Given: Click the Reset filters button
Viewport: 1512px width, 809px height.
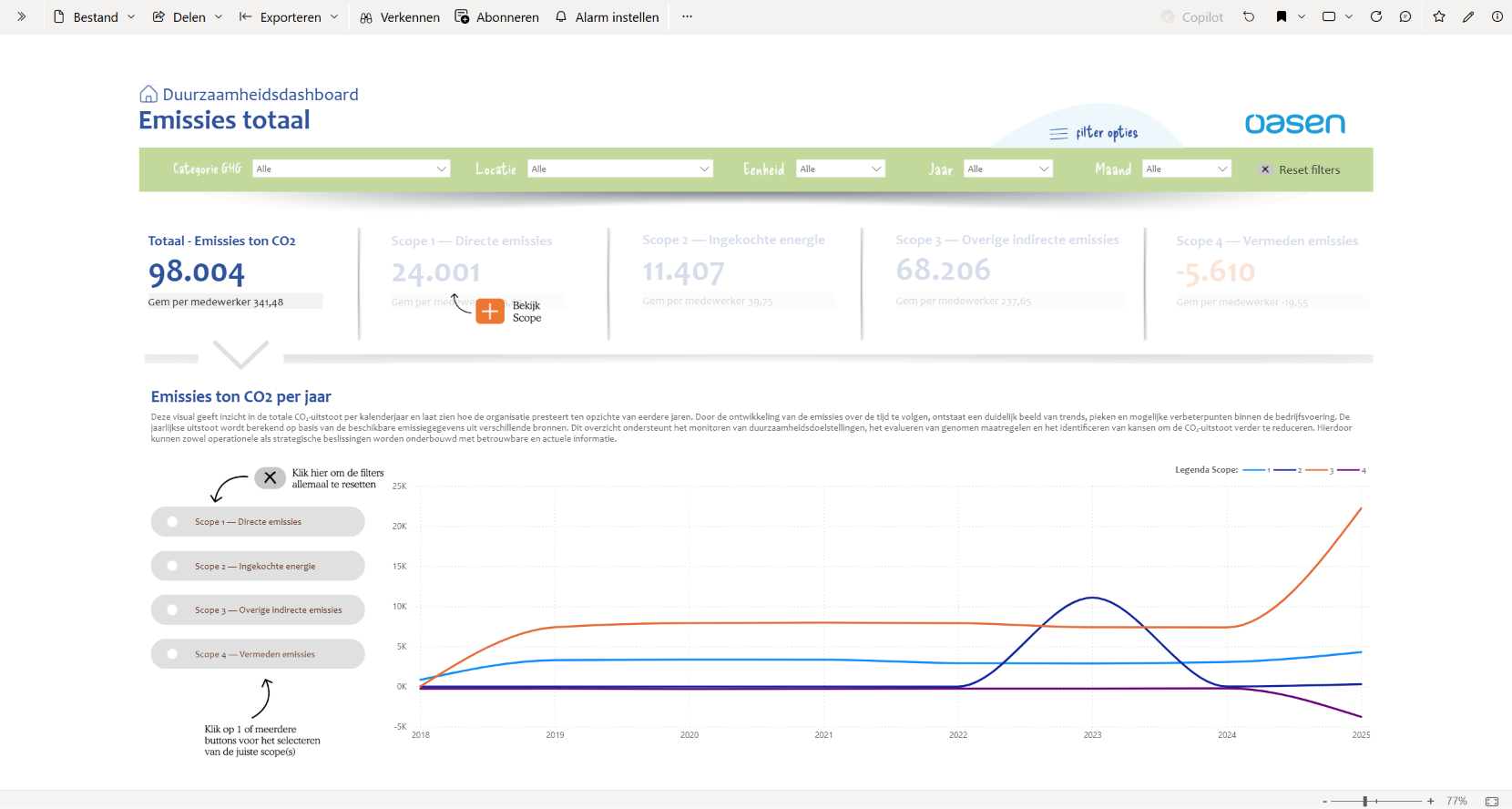Looking at the screenshot, I should (x=1300, y=169).
